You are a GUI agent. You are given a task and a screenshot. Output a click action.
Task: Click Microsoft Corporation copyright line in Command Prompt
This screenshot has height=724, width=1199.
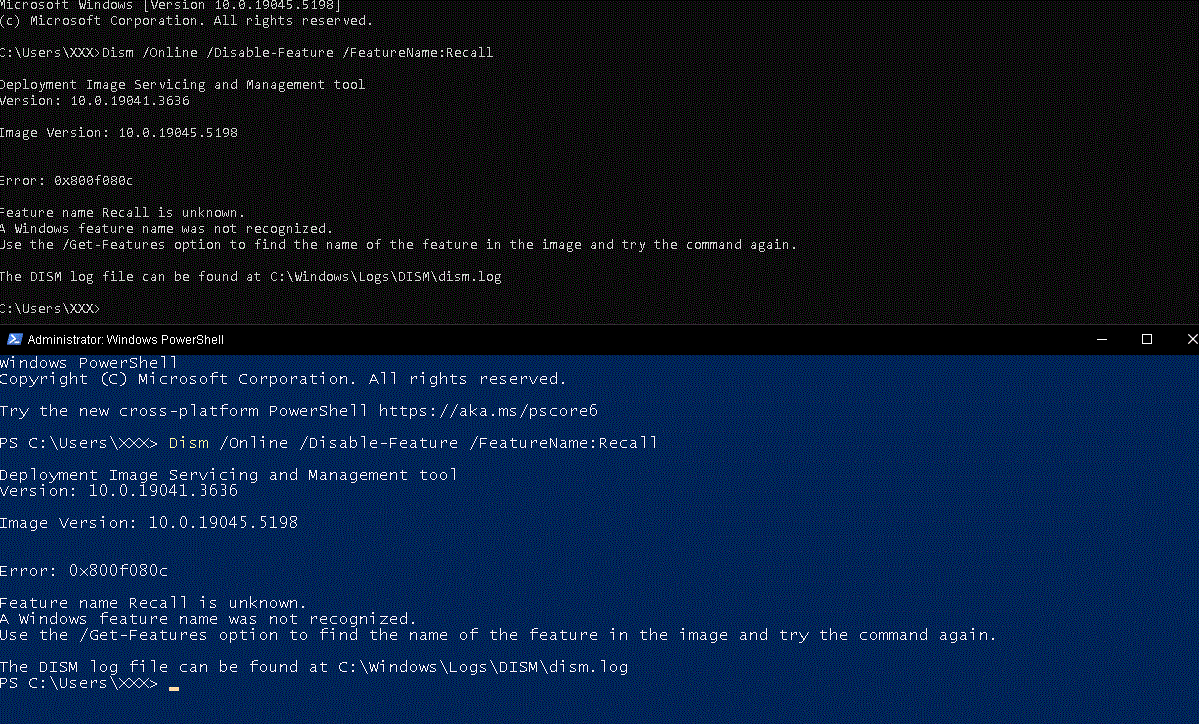pyautogui.click(x=186, y=21)
